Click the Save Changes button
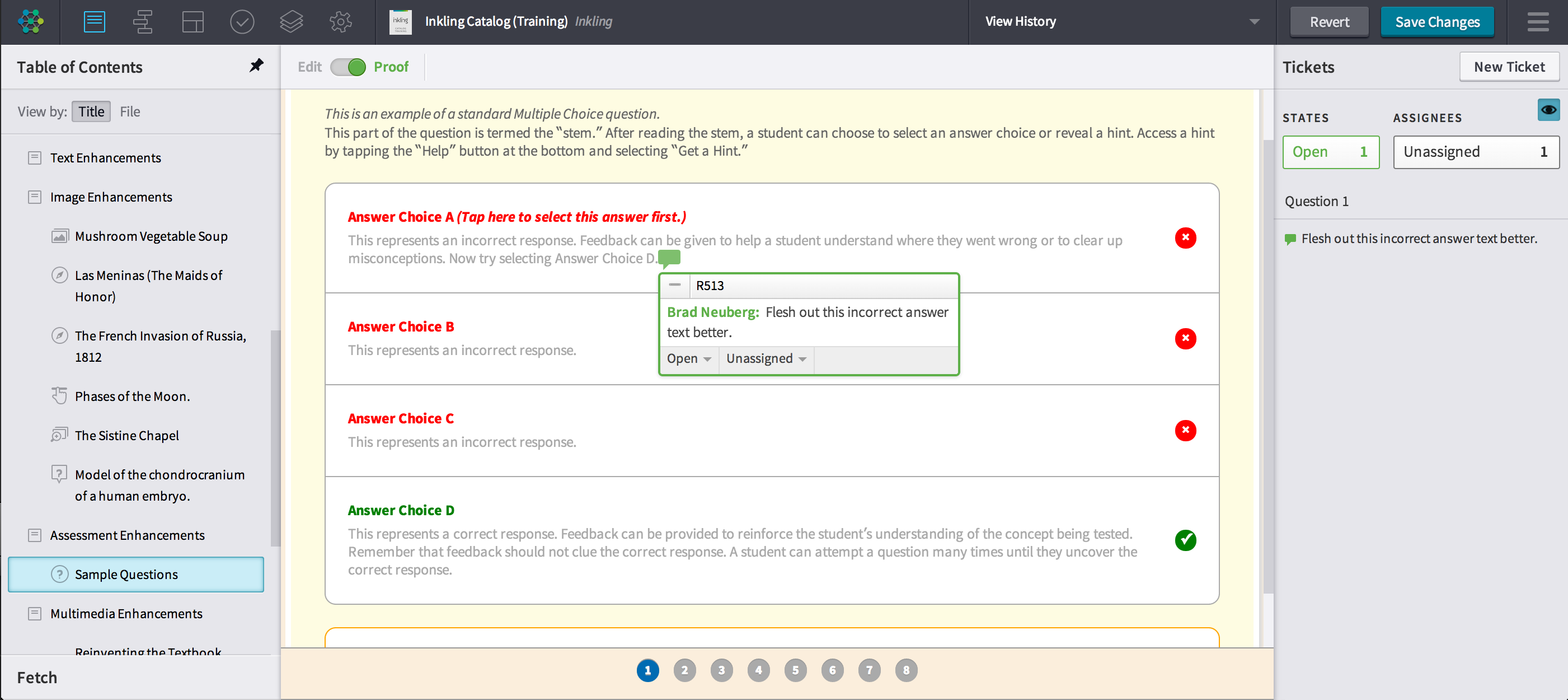 pyautogui.click(x=1436, y=22)
